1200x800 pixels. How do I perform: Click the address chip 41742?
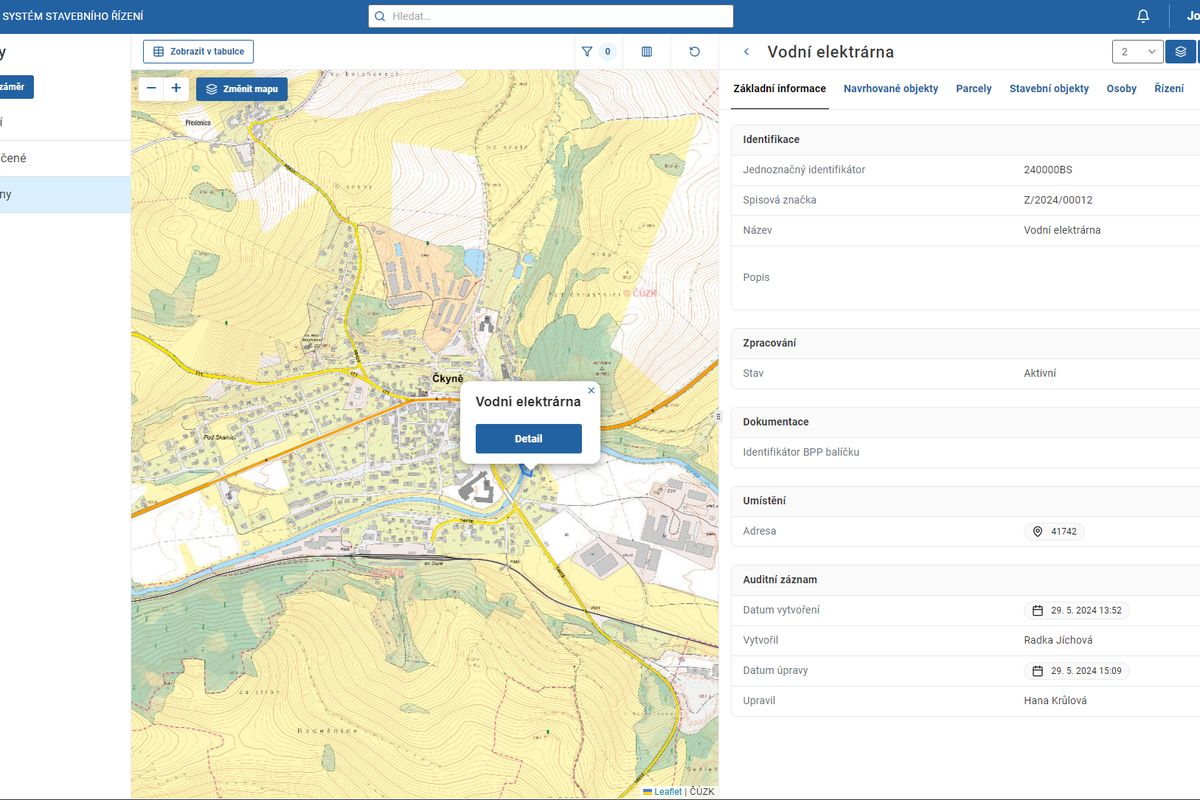(1054, 532)
